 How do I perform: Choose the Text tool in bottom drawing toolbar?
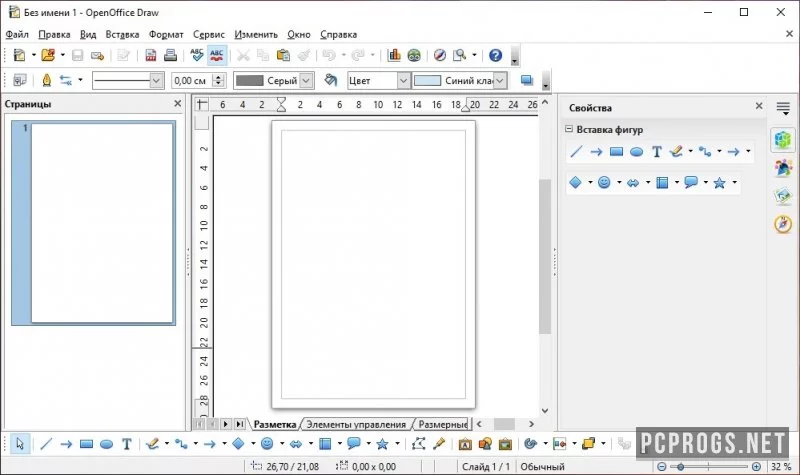(127, 444)
